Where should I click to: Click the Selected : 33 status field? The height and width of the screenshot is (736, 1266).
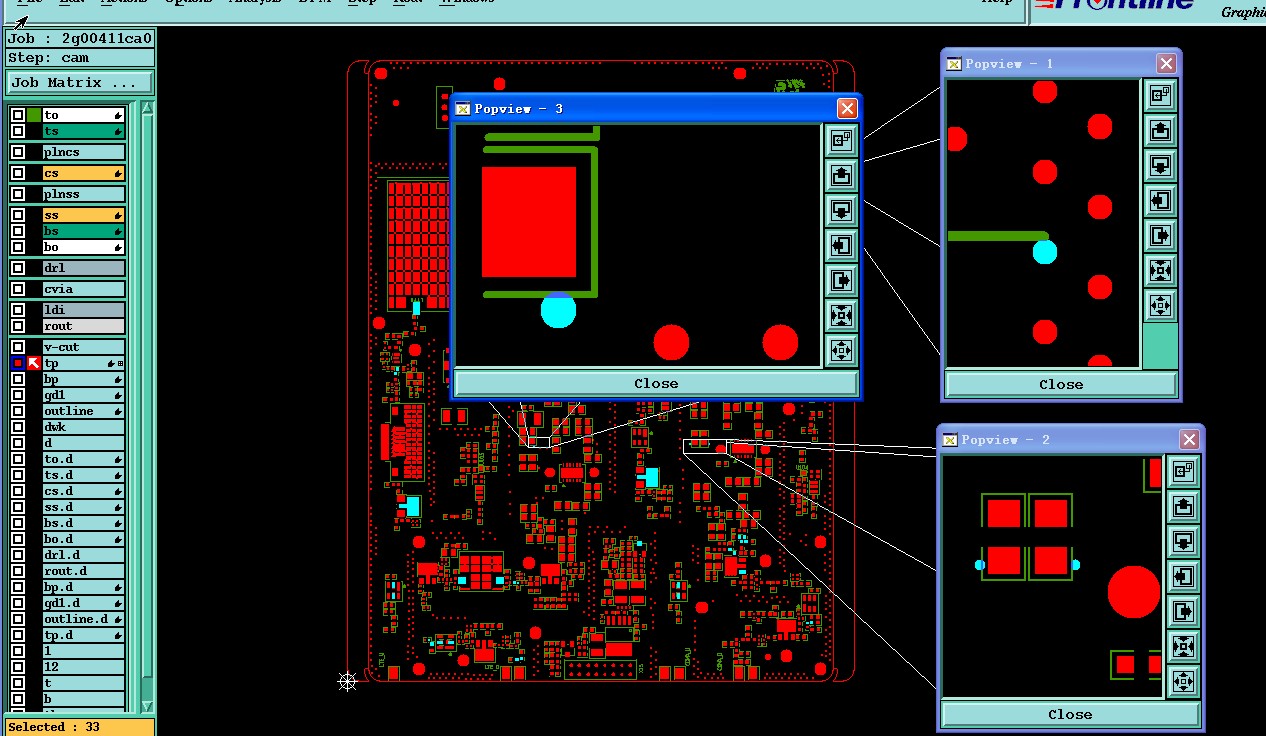pos(80,727)
